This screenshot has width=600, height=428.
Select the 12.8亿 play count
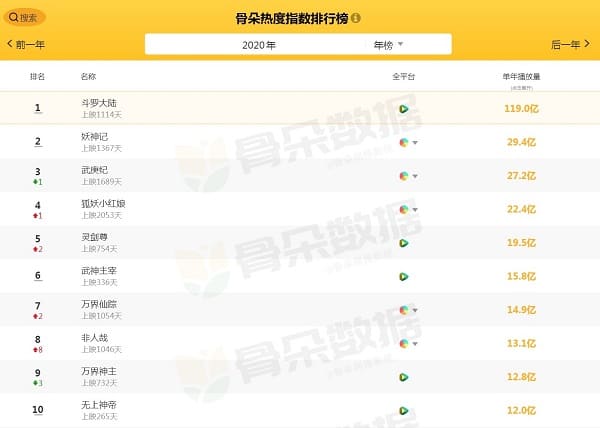click(521, 377)
